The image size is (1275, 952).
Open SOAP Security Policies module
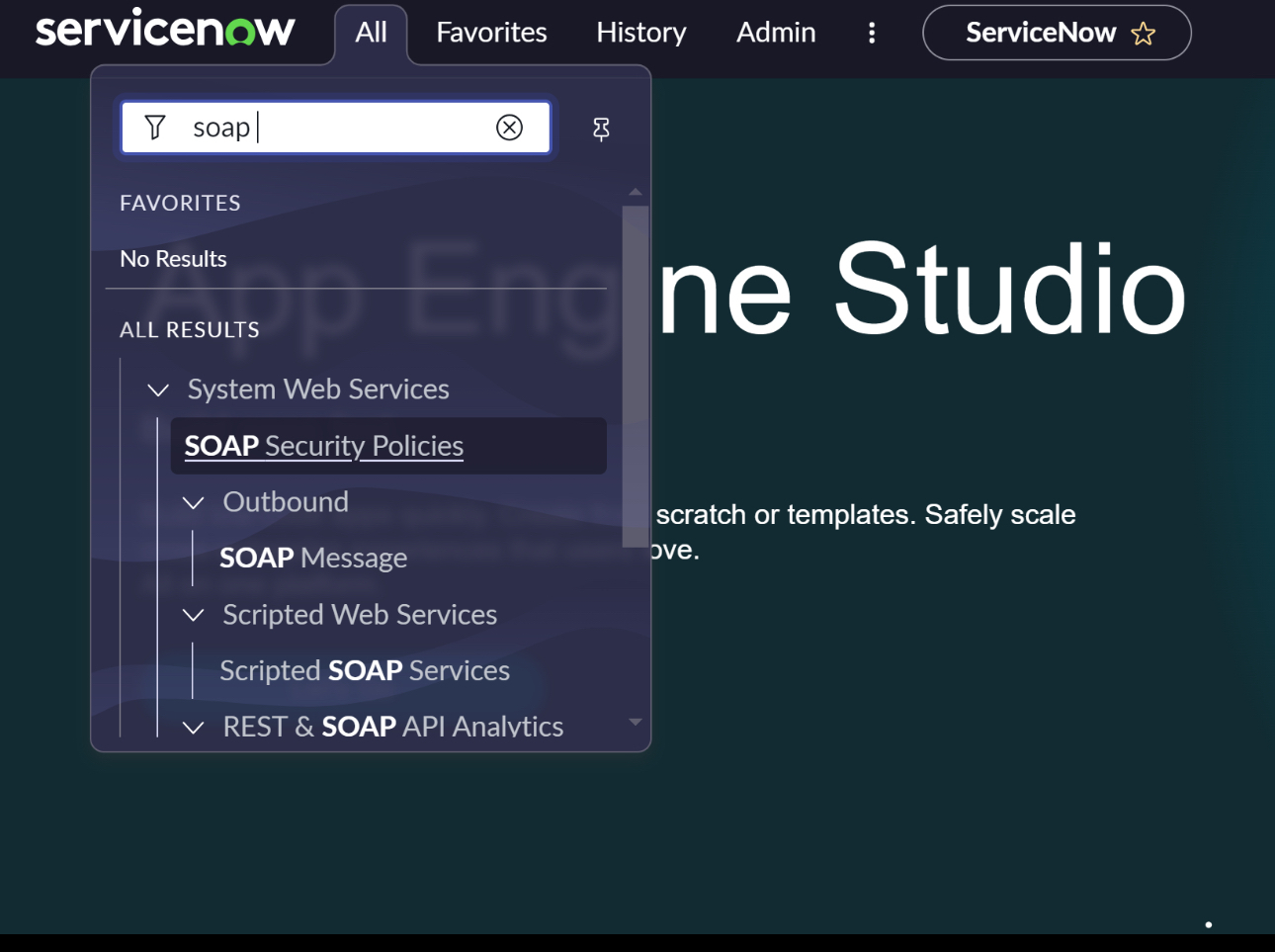[x=324, y=446]
